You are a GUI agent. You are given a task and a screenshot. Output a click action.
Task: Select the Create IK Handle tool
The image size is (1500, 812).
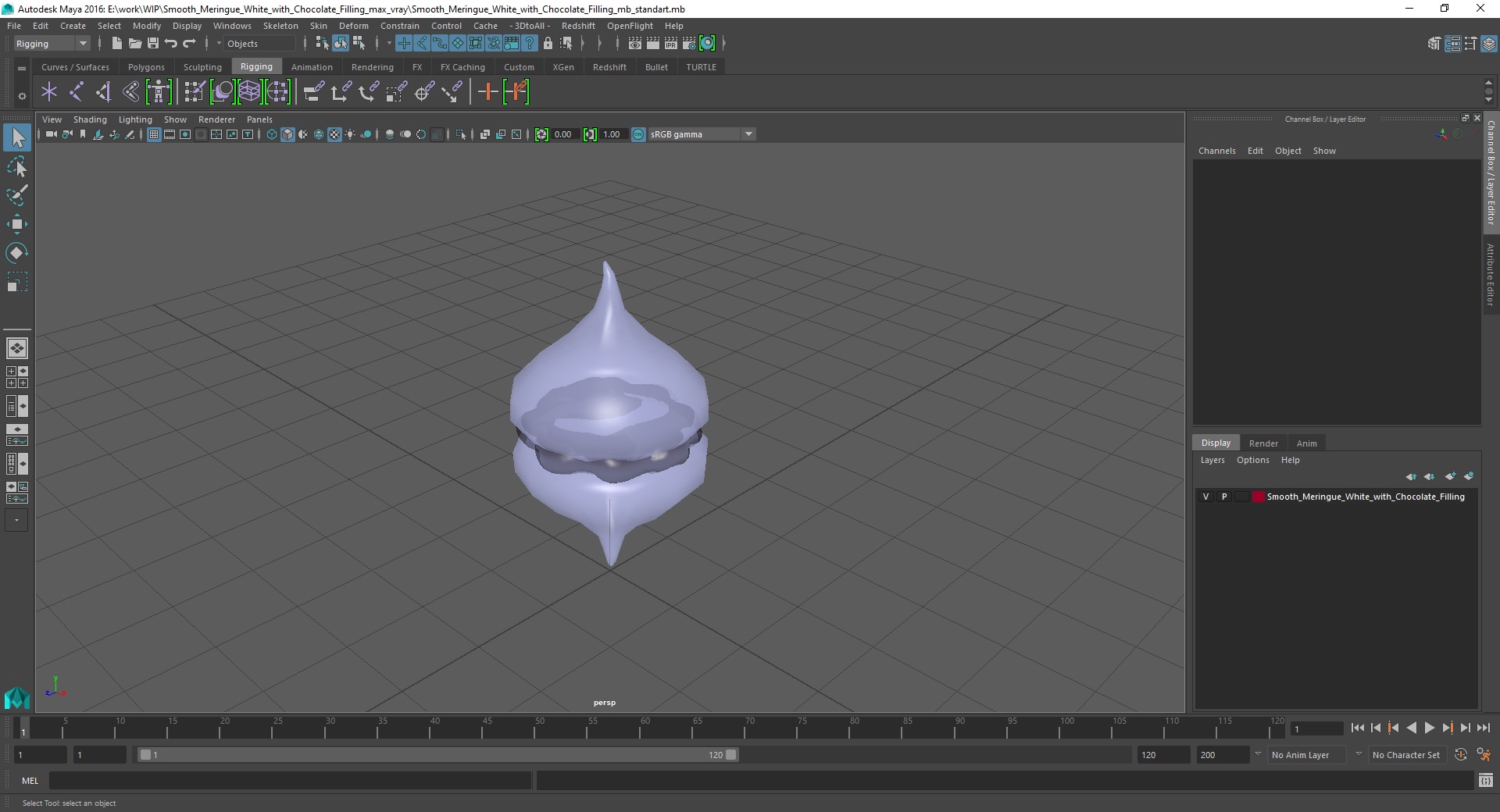104,92
